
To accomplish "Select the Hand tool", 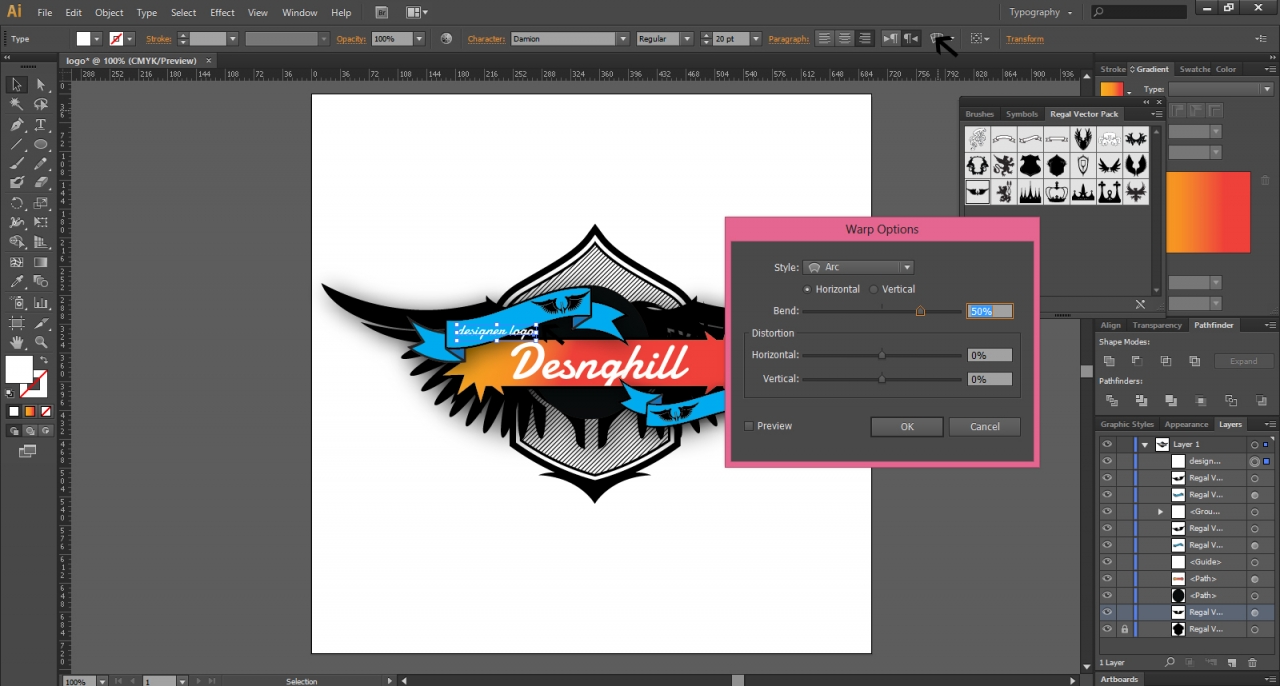I will pyautogui.click(x=17, y=342).
